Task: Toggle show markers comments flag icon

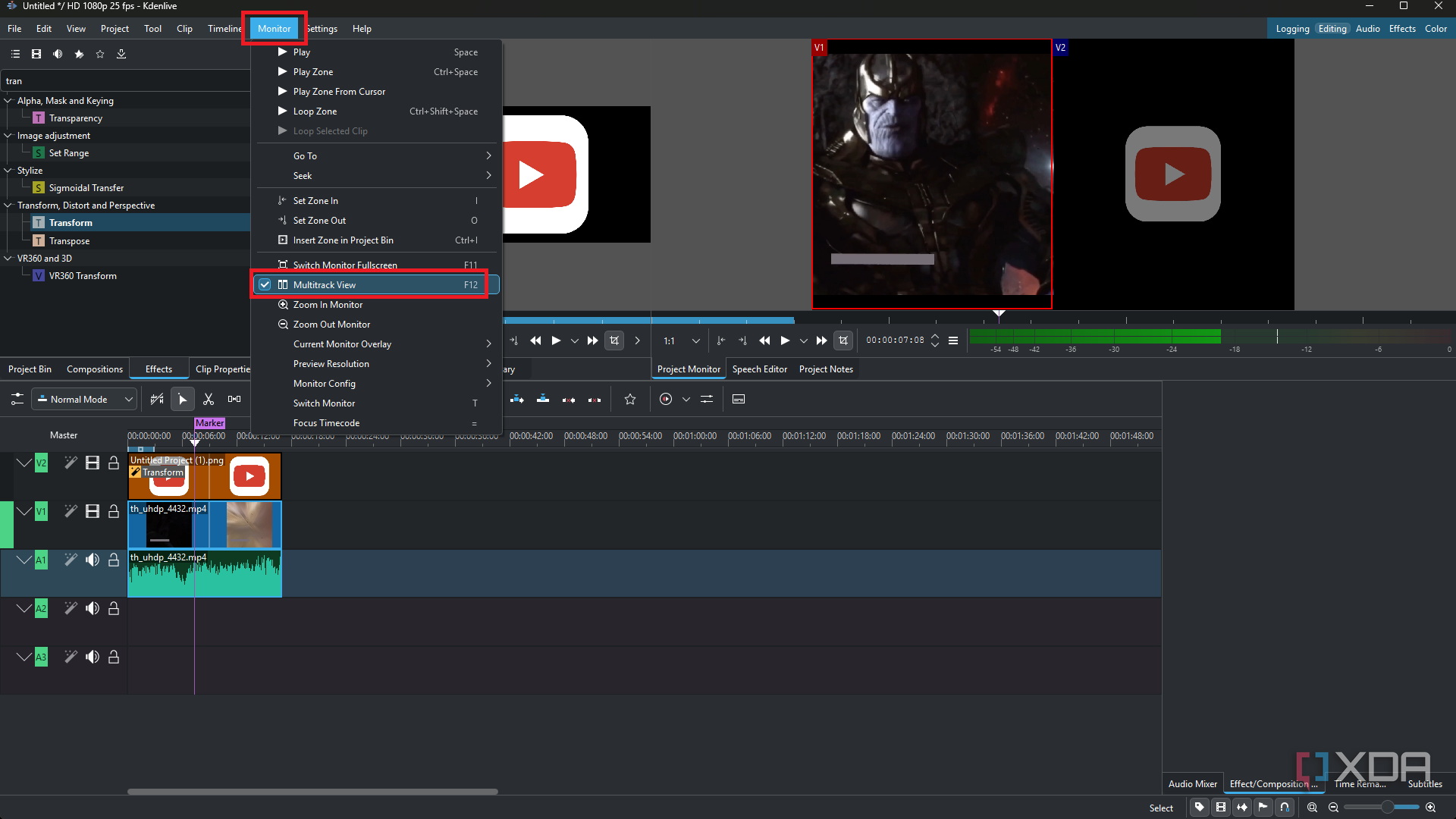Action: point(1263,808)
